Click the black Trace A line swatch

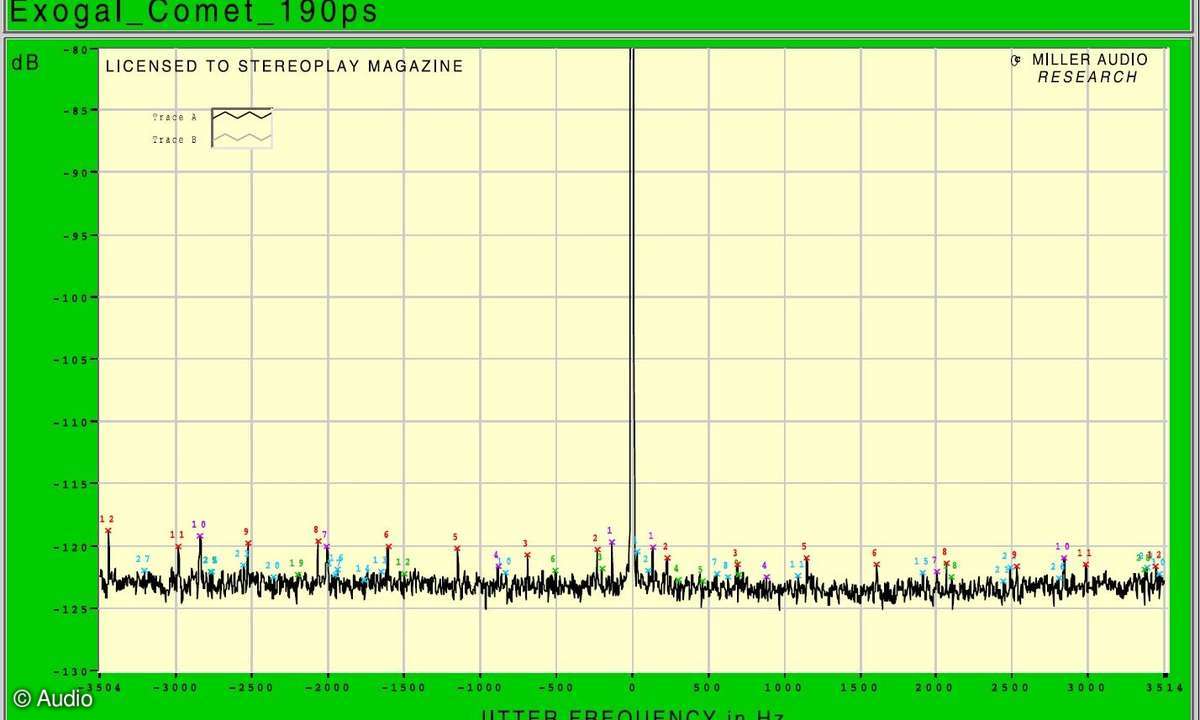tap(242, 116)
